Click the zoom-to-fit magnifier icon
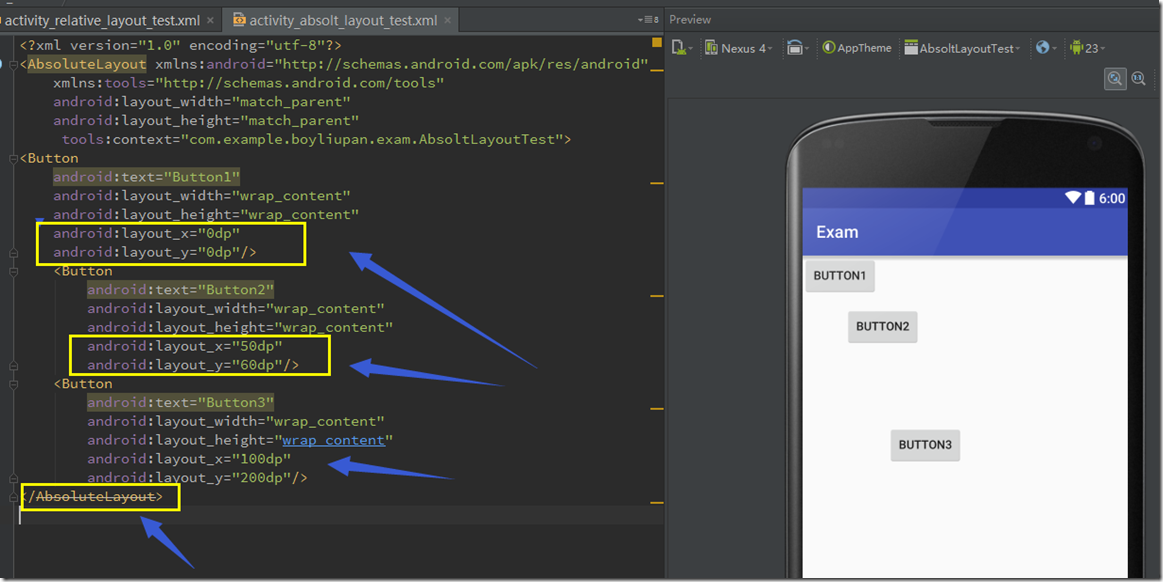Viewport: 1163px width, 582px height. (x=1114, y=79)
